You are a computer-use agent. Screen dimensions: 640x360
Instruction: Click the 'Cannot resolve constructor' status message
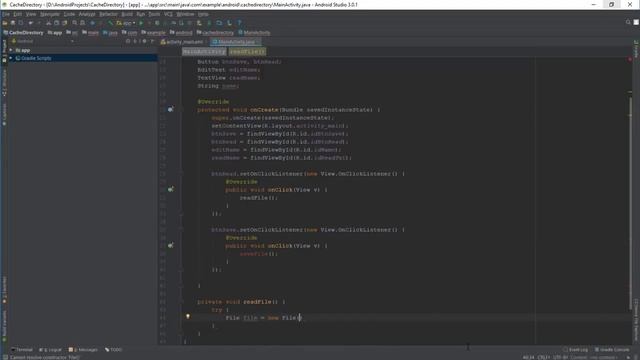point(45,358)
